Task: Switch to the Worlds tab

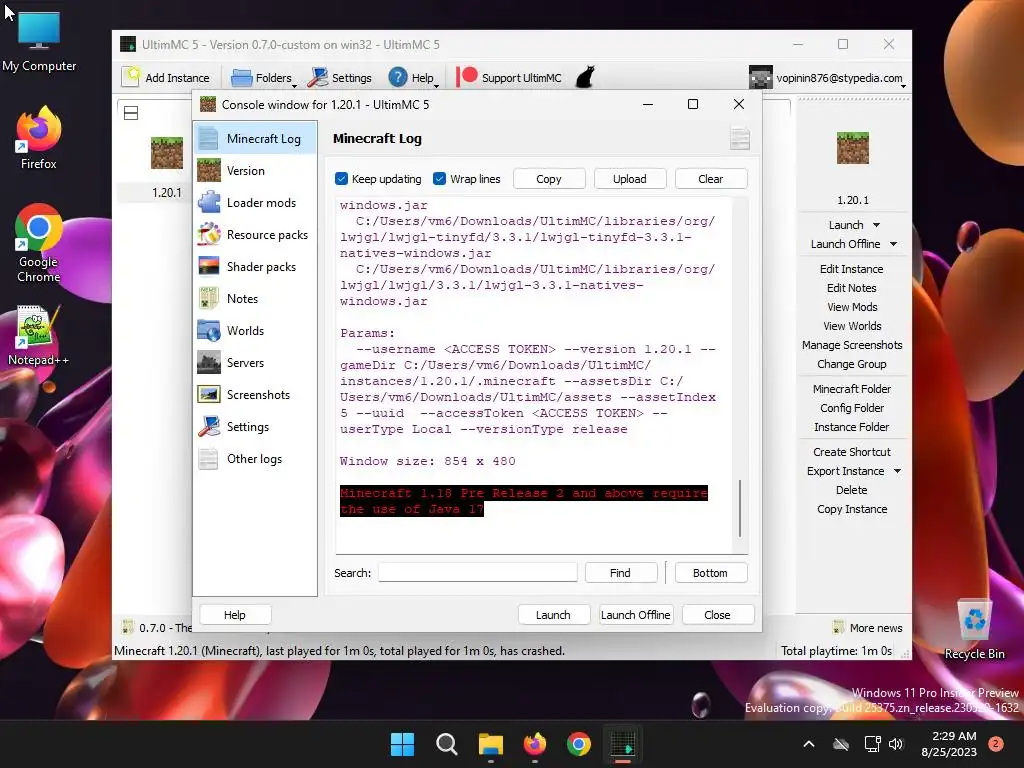Action: [x=255, y=330]
